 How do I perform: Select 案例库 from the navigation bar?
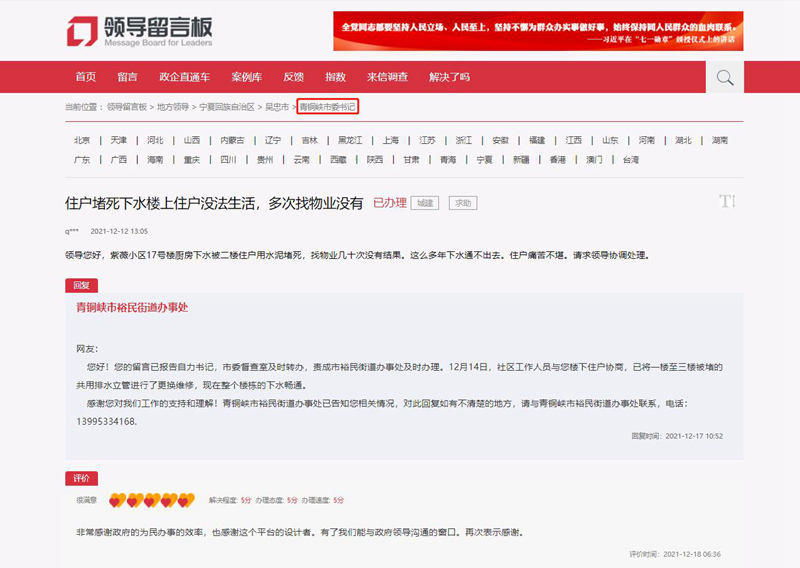[x=246, y=77]
